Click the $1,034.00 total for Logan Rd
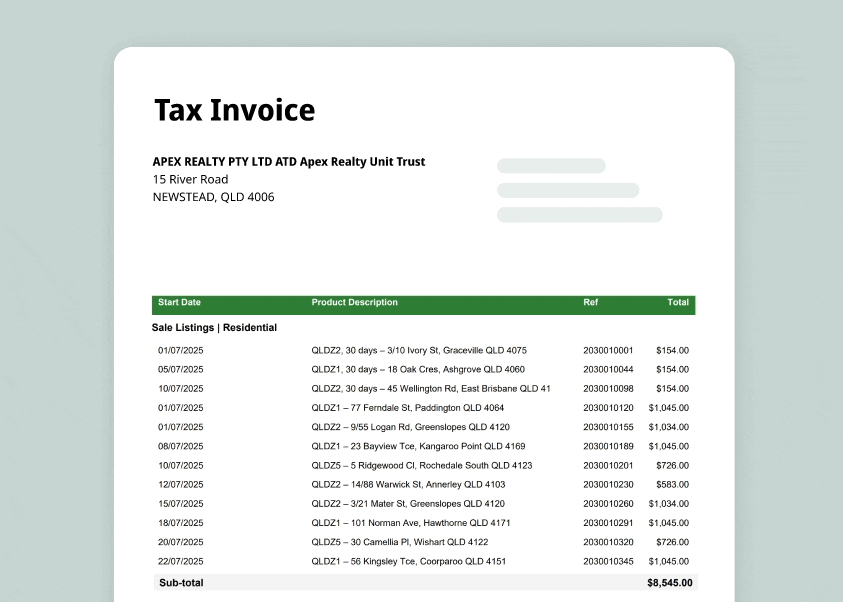The height and width of the screenshot is (602, 843). tap(669, 427)
